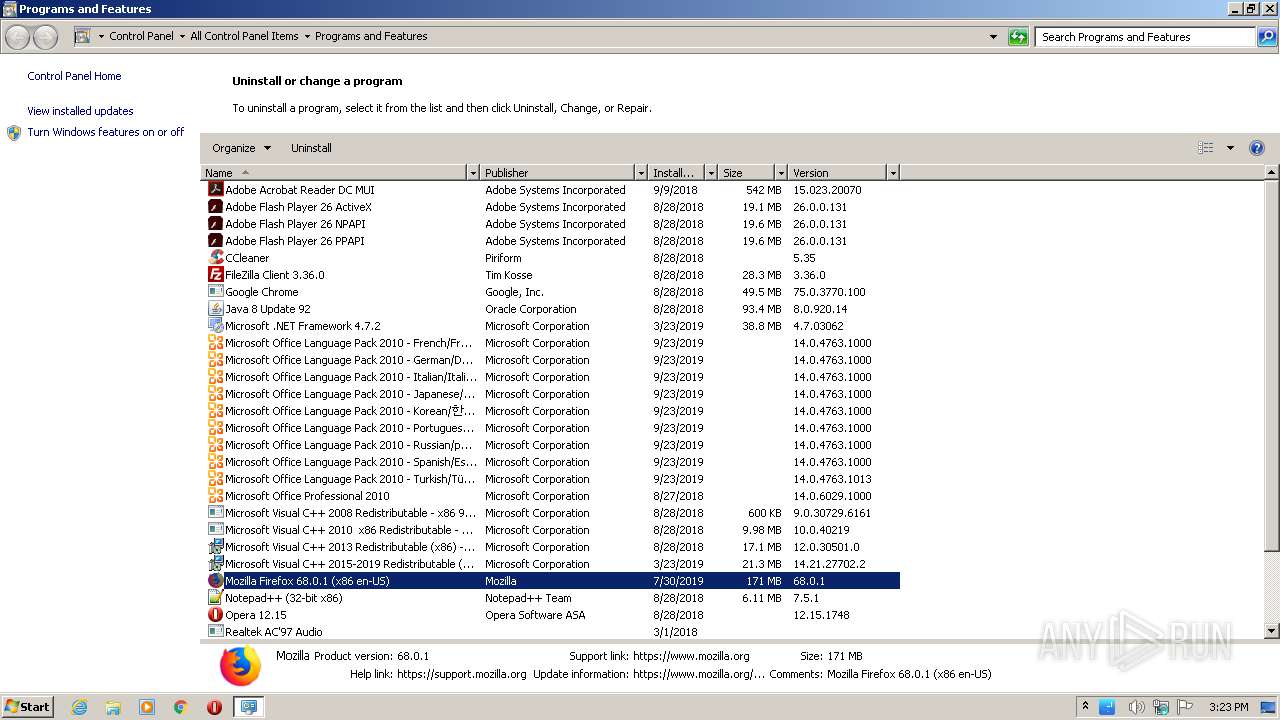The image size is (1280, 720).
Task: Open the Version column filter dropdown
Action: click(x=893, y=173)
